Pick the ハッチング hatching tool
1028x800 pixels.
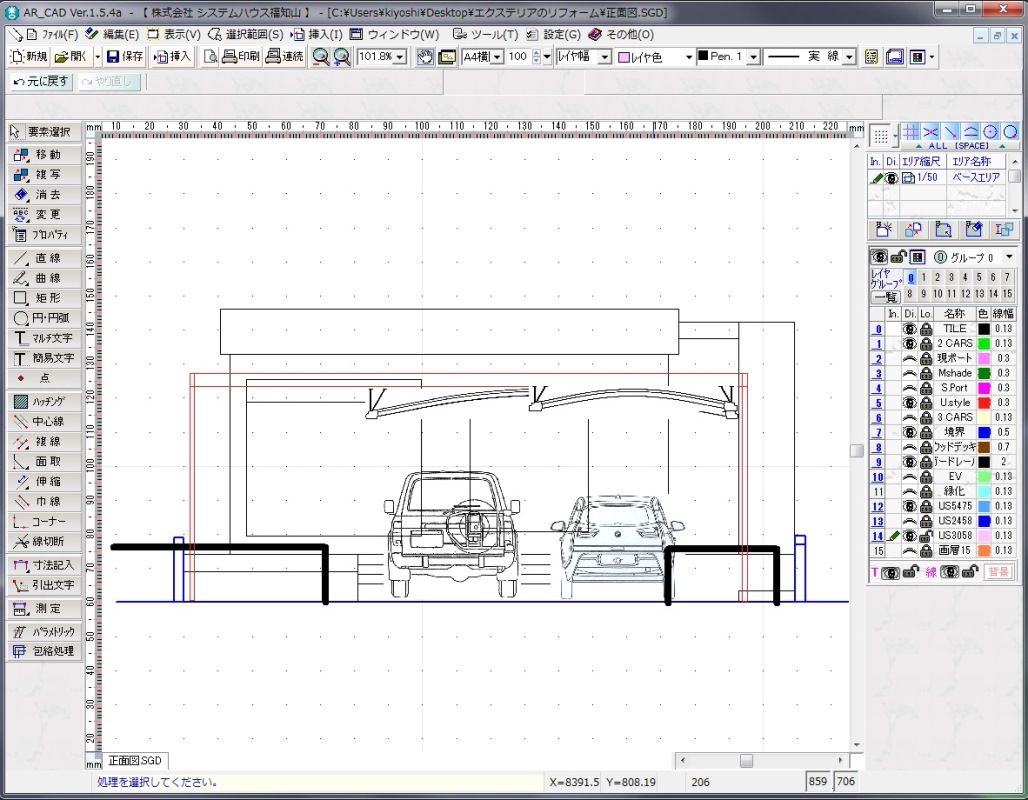(x=44, y=401)
